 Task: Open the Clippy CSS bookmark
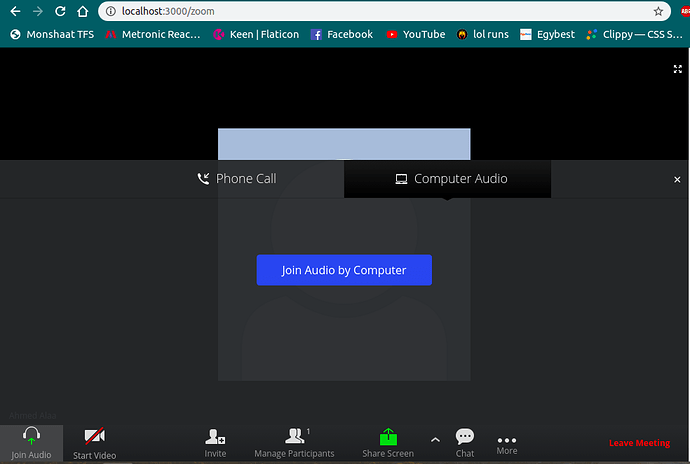click(635, 34)
